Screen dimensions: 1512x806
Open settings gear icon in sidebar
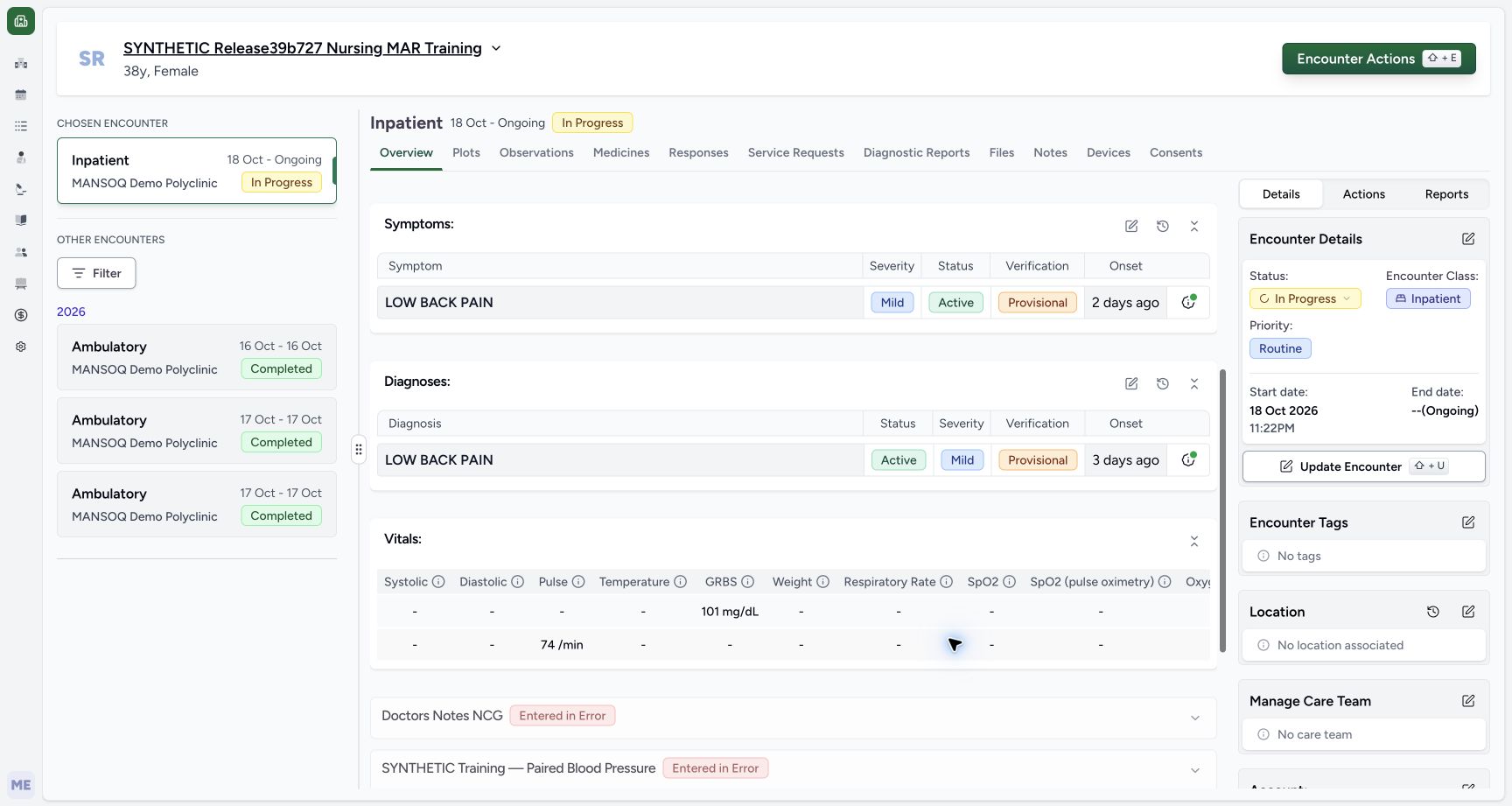(21, 347)
